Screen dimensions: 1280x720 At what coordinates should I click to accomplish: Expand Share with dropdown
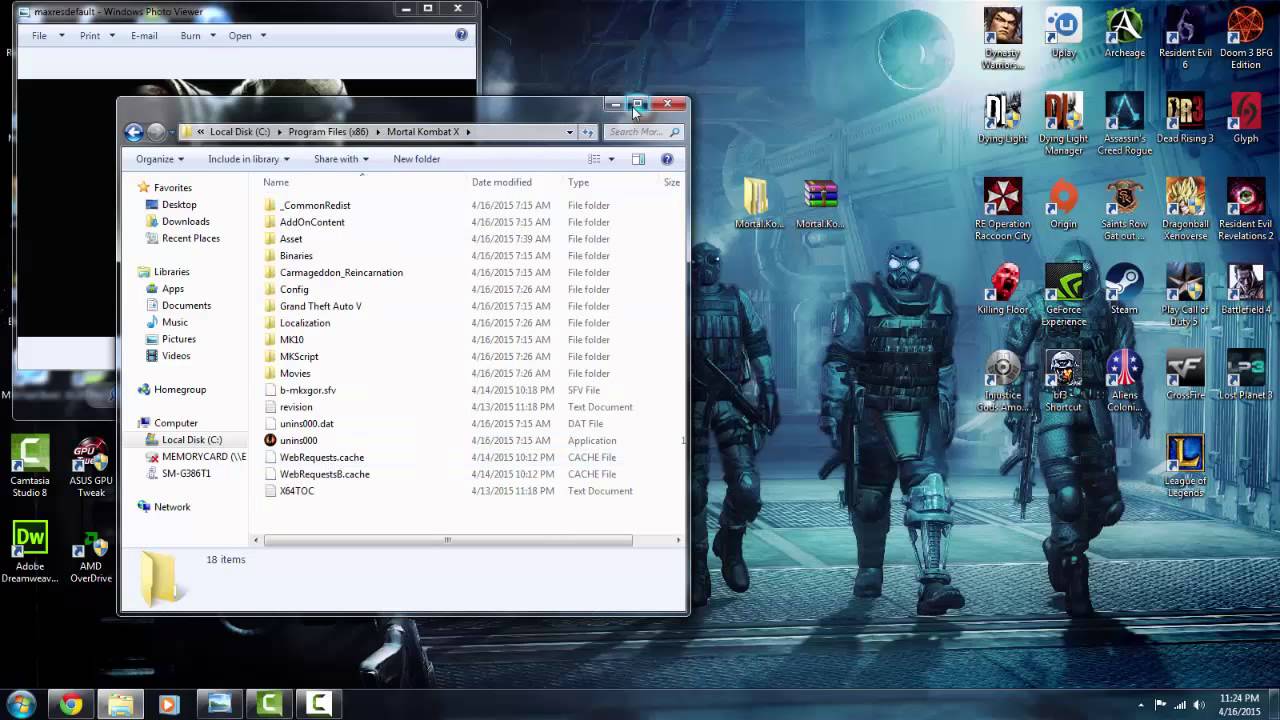(x=341, y=159)
